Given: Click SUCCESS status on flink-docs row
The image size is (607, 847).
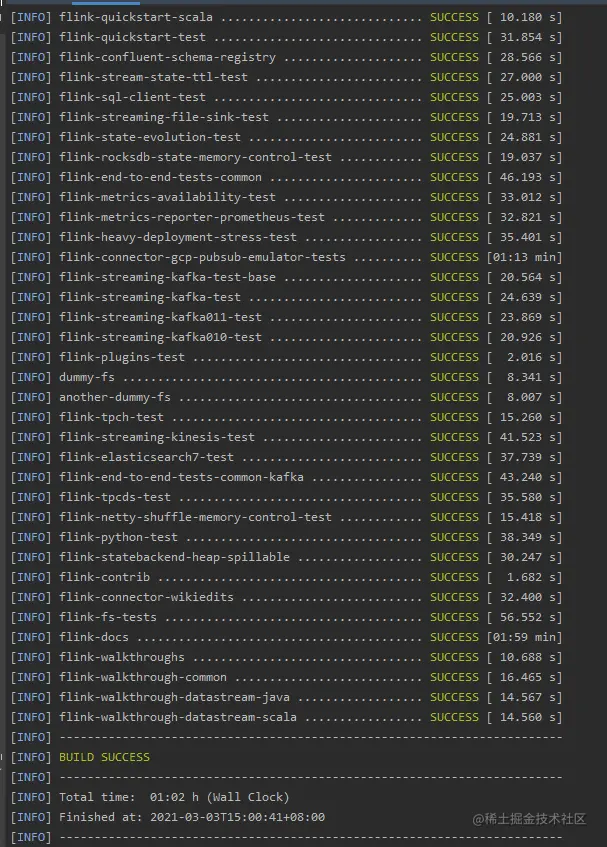Looking at the screenshot, I should pos(454,637).
